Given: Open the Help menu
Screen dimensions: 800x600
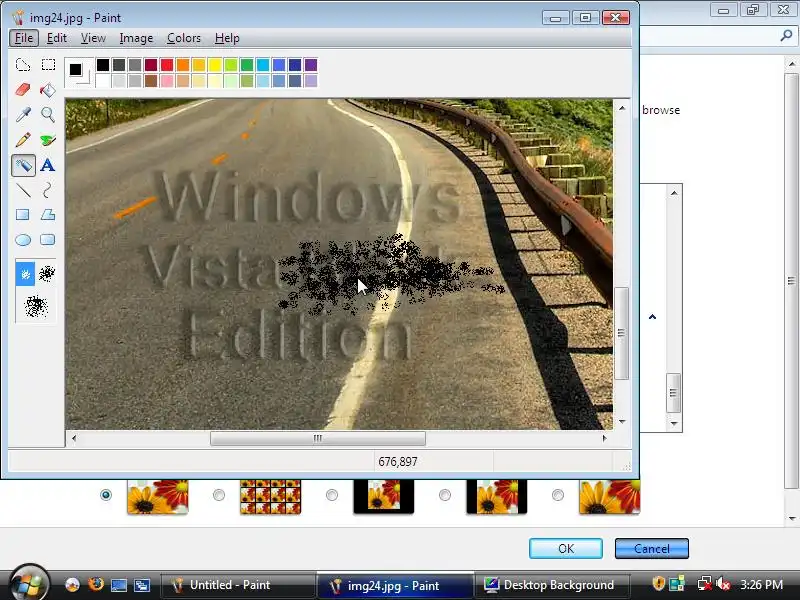Looking at the screenshot, I should pos(227,38).
